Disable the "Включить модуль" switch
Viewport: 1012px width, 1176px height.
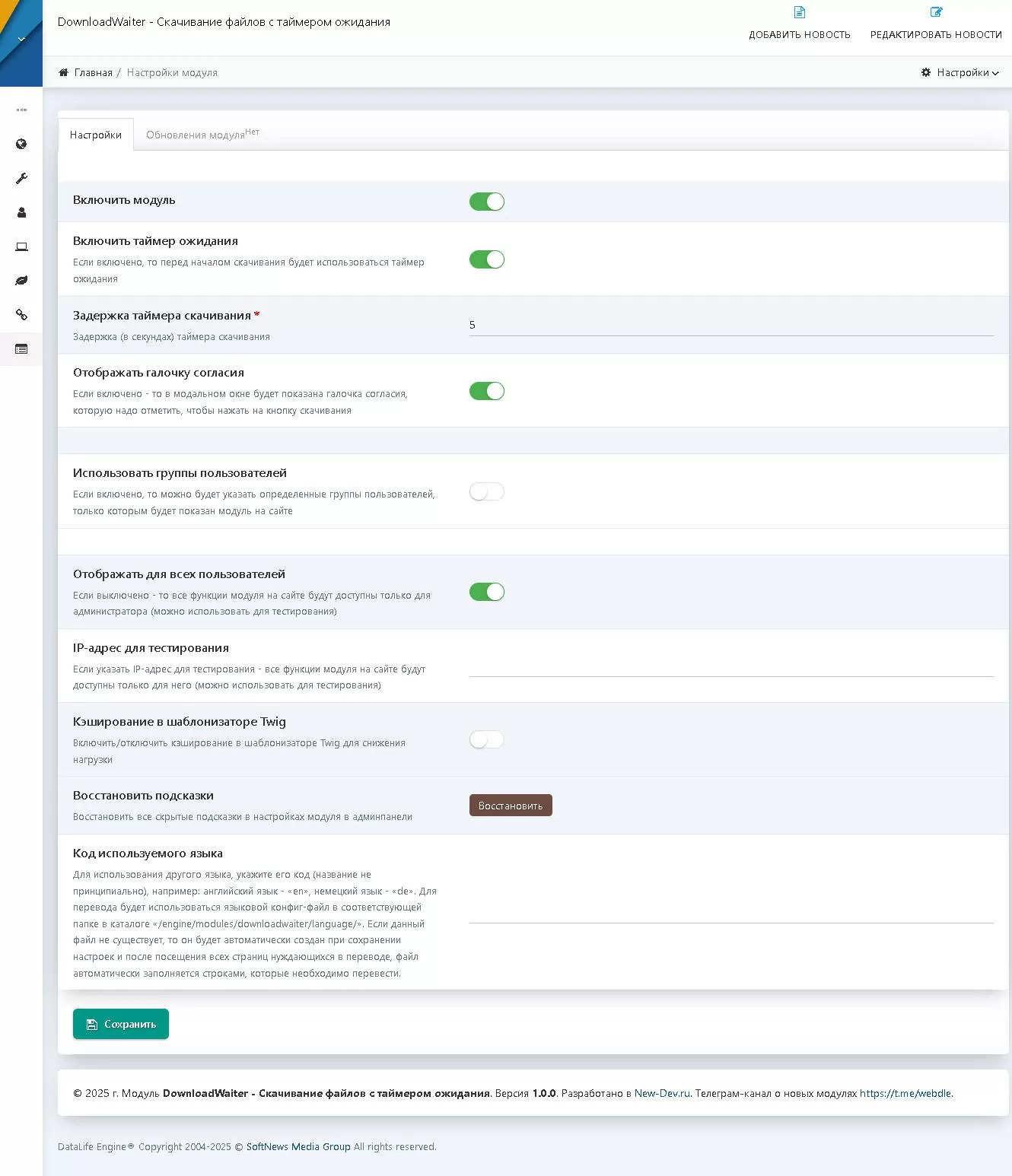coord(487,202)
